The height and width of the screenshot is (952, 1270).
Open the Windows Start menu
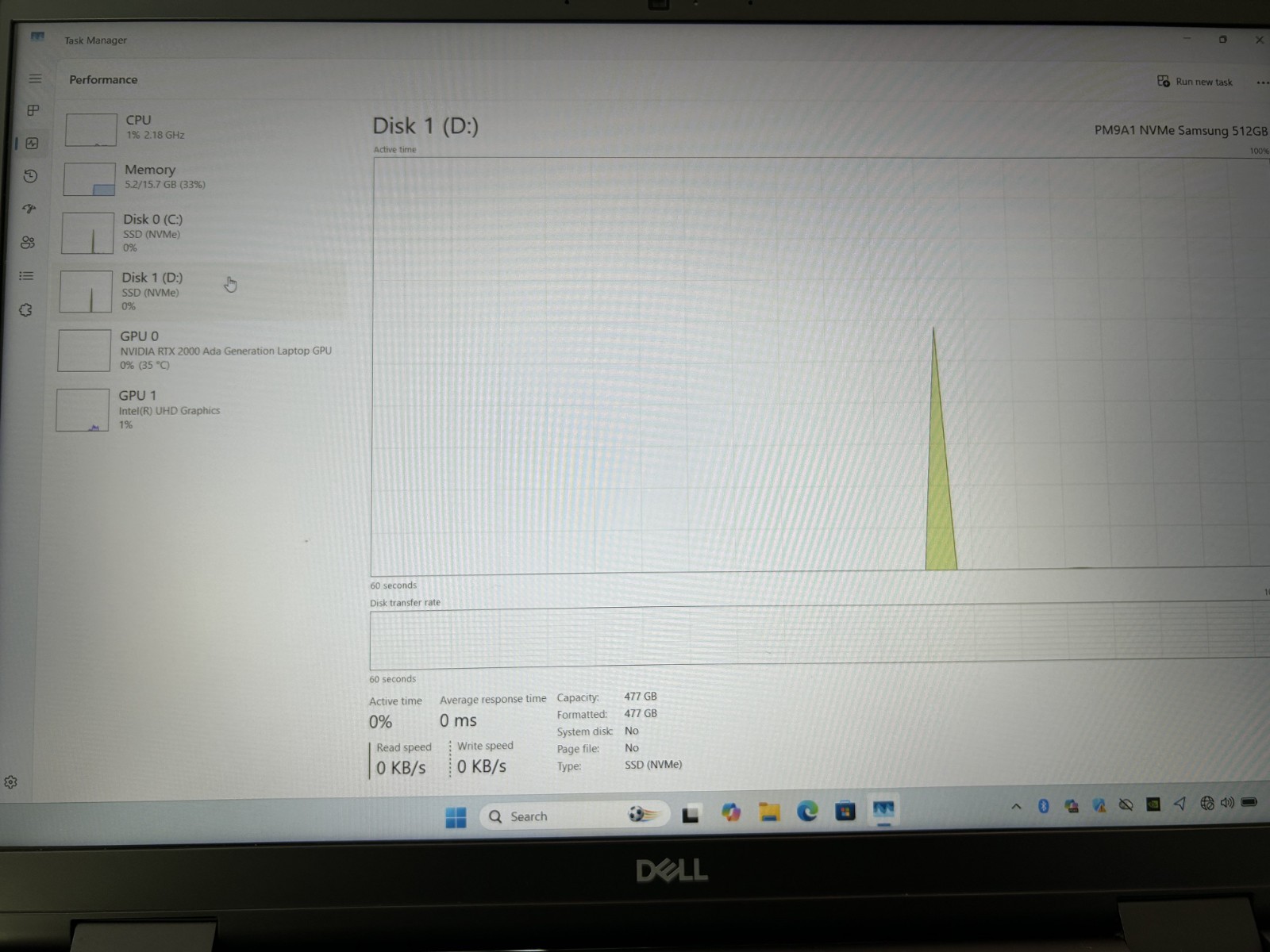[456, 817]
